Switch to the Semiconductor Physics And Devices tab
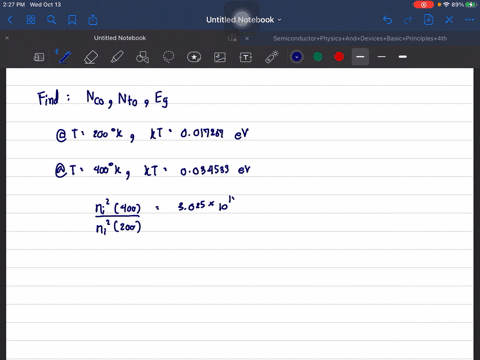Image resolution: width=480 pixels, height=360 pixels. tap(360, 38)
